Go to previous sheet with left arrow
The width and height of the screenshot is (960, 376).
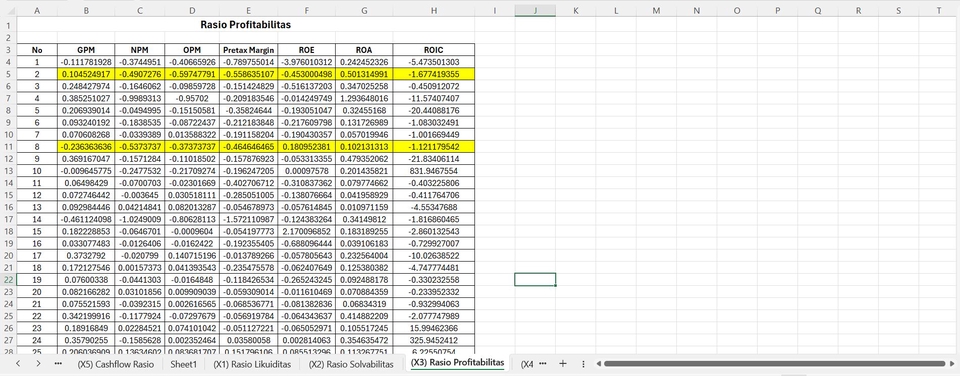coord(18,363)
